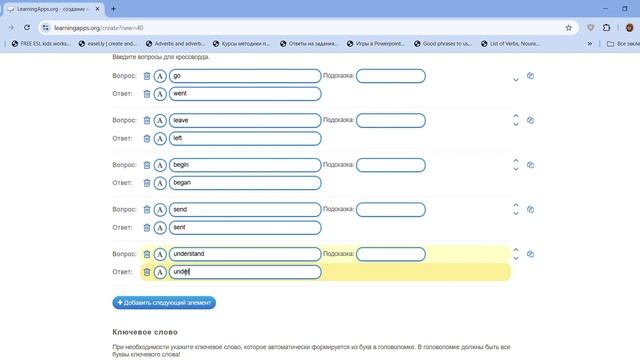
Task: Open the browser profile avatar
Action: 629,28
